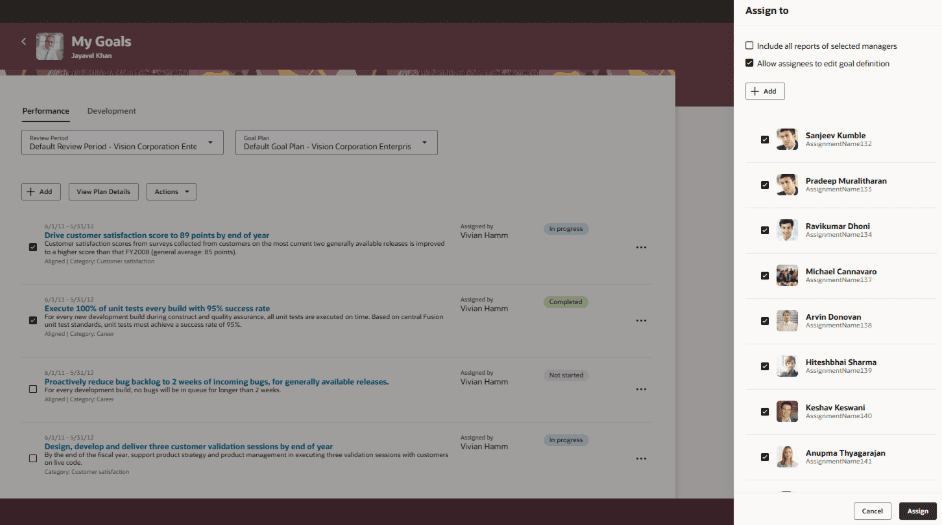This screenshot has height=525, width=942.
Task: Switch to the Development tab
Action: pyautogui.click(x=111, y=111)
